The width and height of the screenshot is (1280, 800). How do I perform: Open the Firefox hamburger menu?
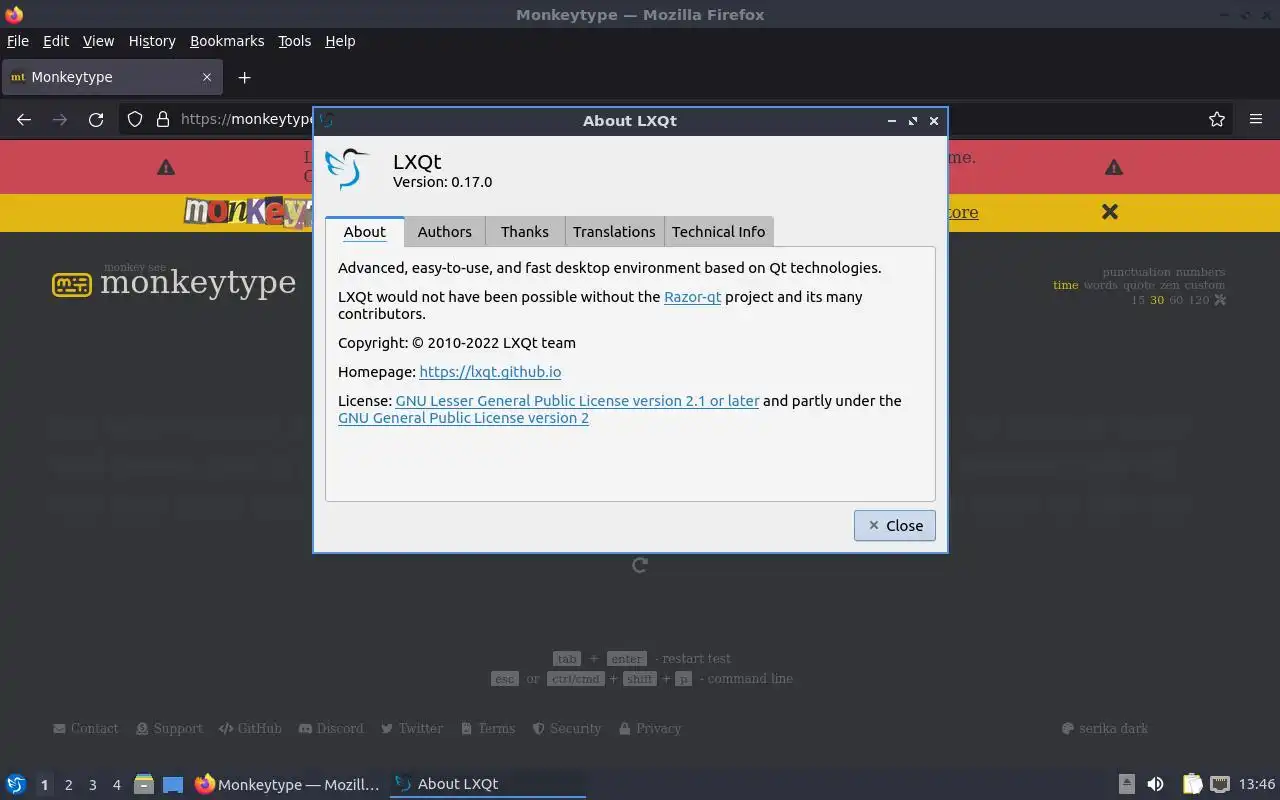click(1256, 119)
